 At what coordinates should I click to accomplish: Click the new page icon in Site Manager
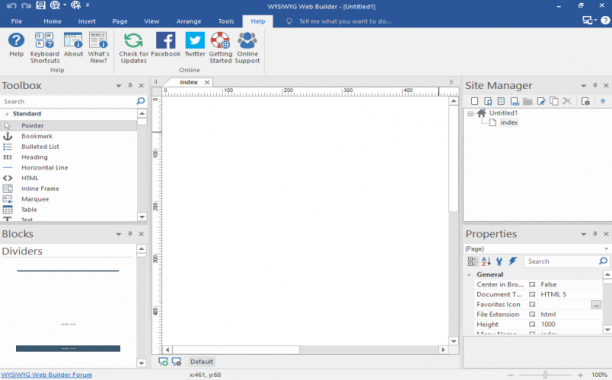474,101
